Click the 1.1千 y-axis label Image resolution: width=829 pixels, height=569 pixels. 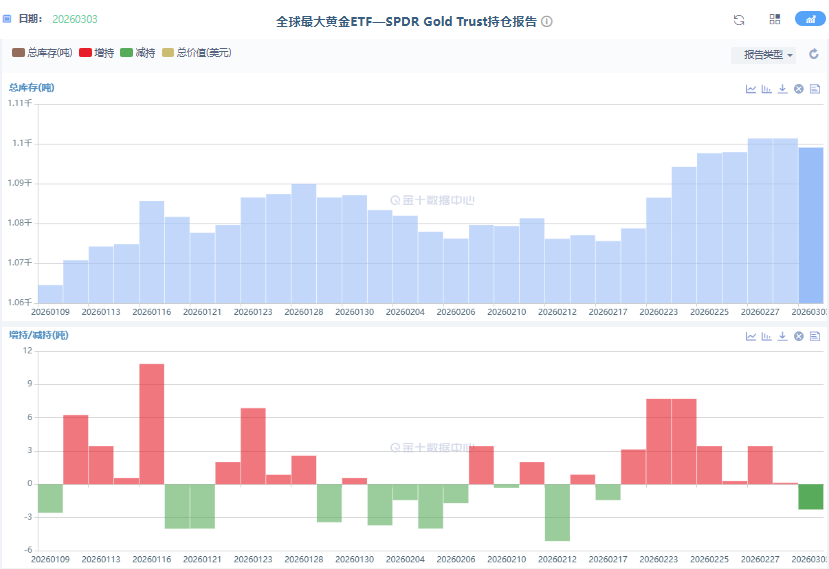pos(22,143)
